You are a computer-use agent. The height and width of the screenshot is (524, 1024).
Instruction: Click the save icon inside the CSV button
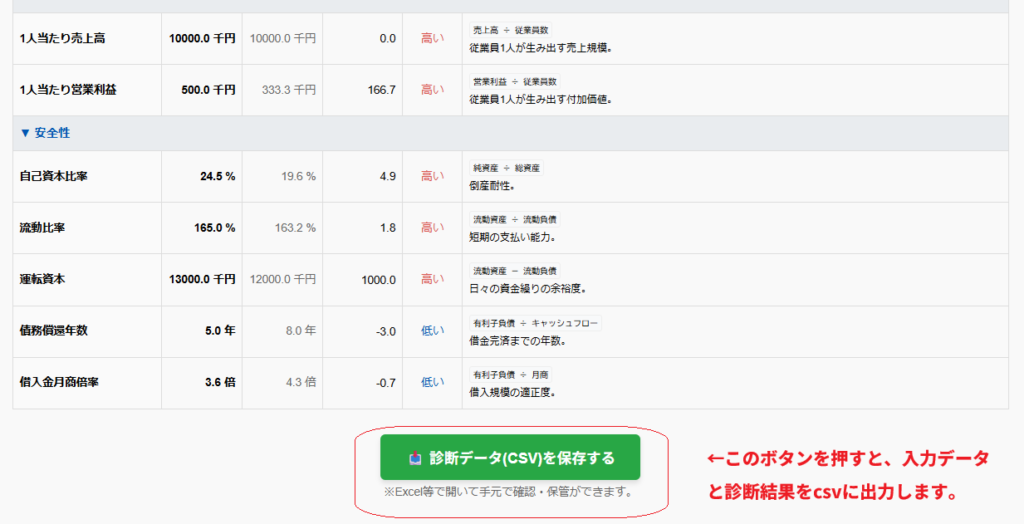(x=415, y=458)
